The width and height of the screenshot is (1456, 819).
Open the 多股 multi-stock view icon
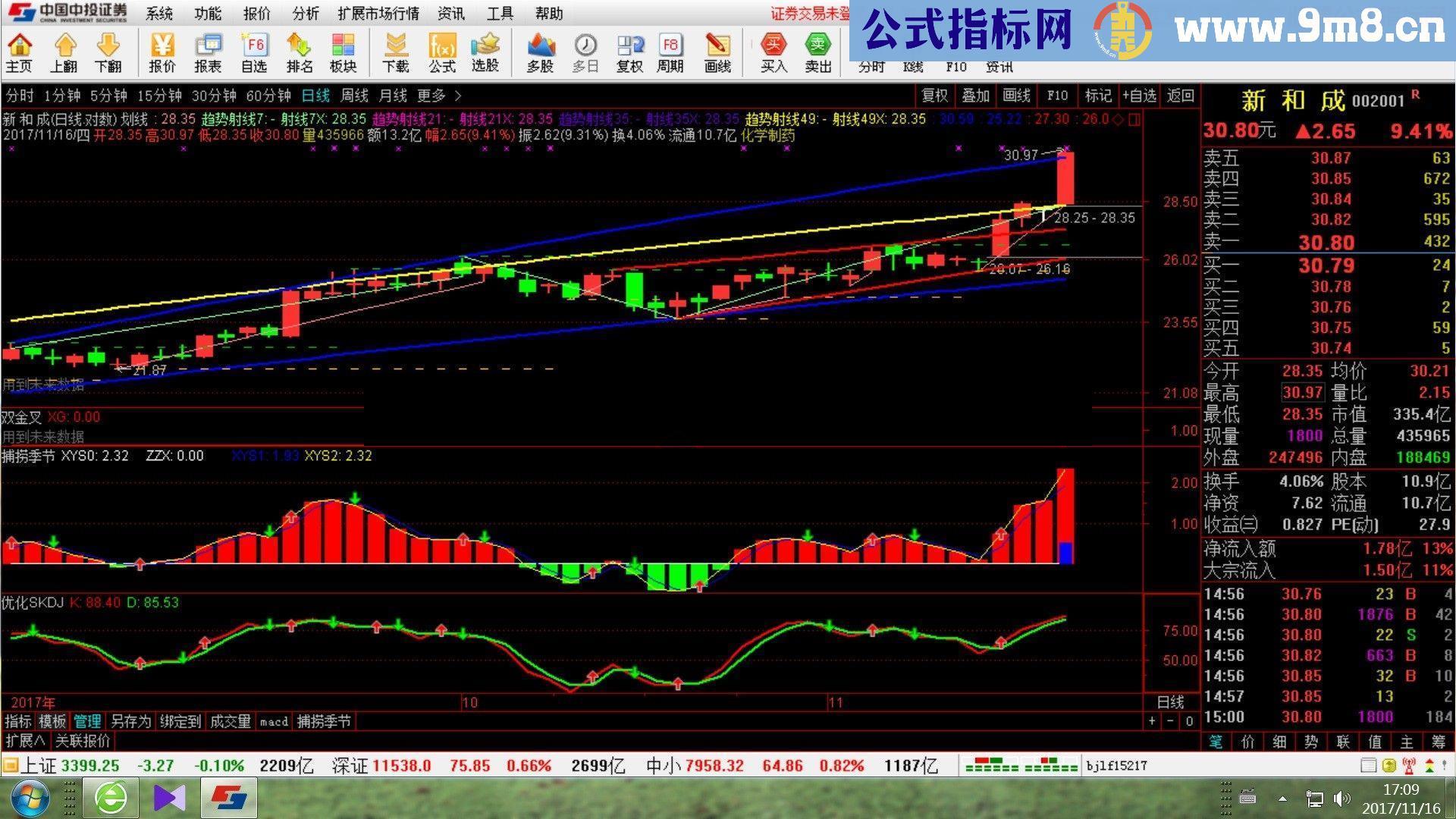[541, 52]
